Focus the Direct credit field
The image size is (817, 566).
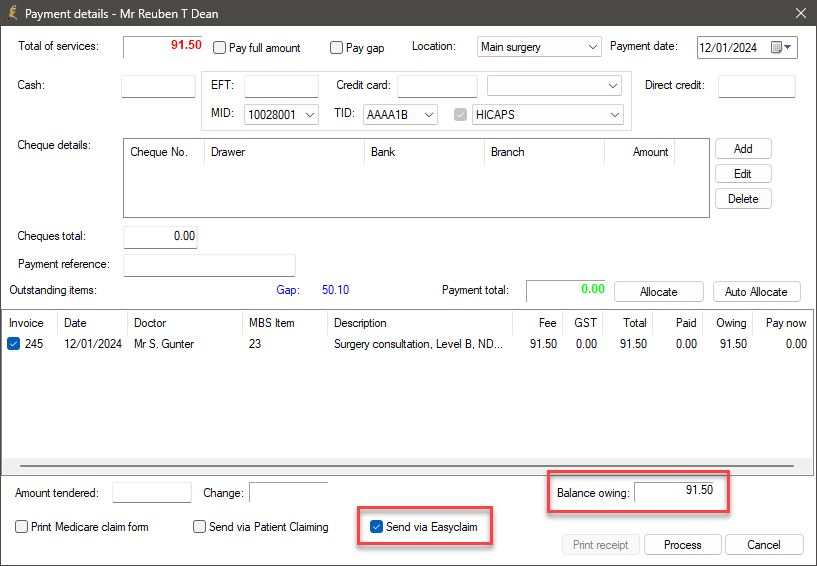click(x=757, y=87)
